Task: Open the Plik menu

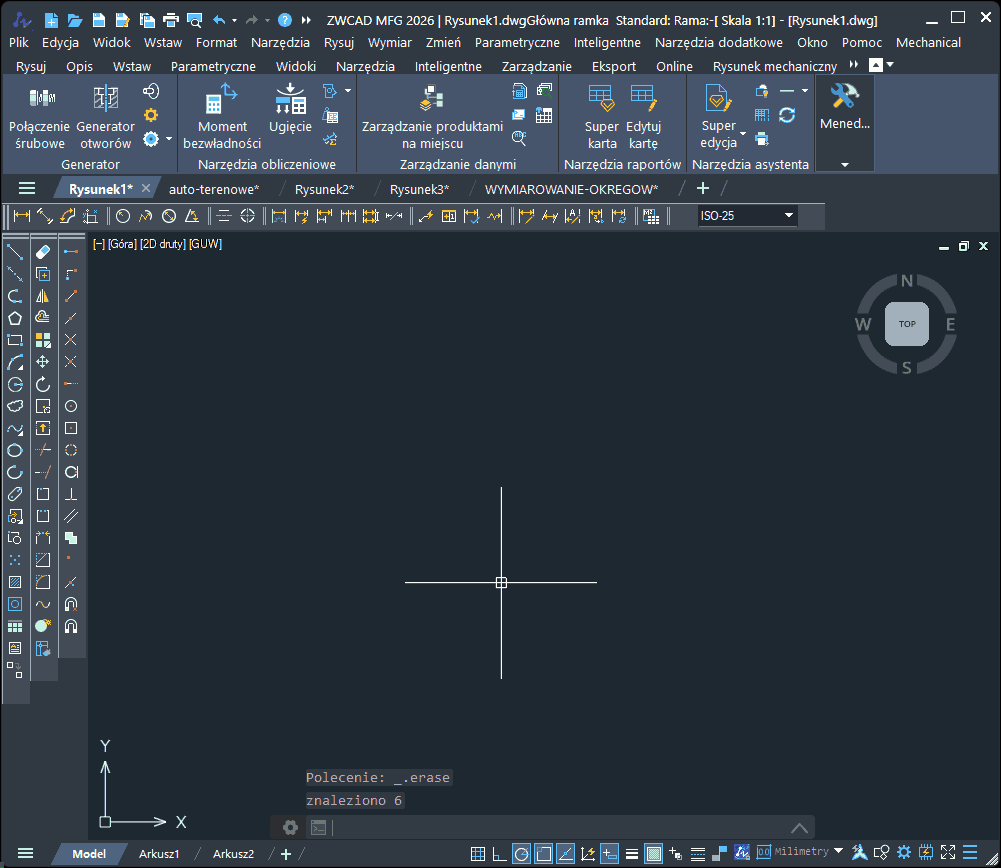Action: [x=19, y=43]
